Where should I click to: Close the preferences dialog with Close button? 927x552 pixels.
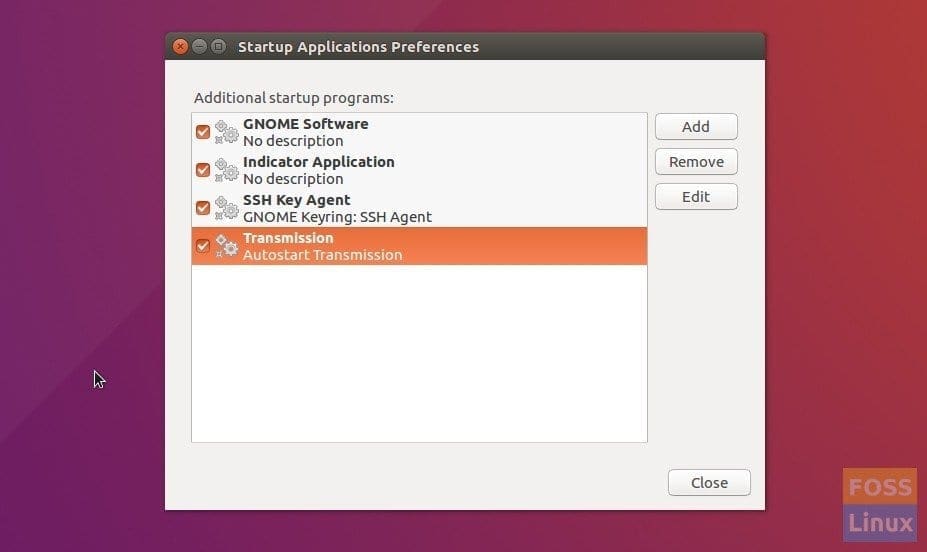point(709,482)
